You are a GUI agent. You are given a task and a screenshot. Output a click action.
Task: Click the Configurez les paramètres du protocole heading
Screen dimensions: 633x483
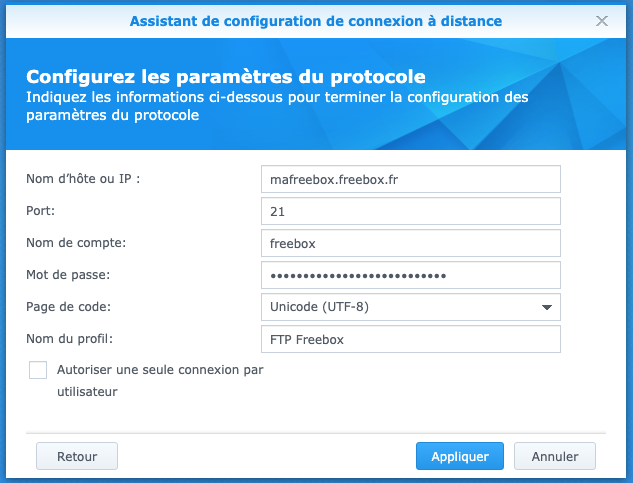click(226, 77)
